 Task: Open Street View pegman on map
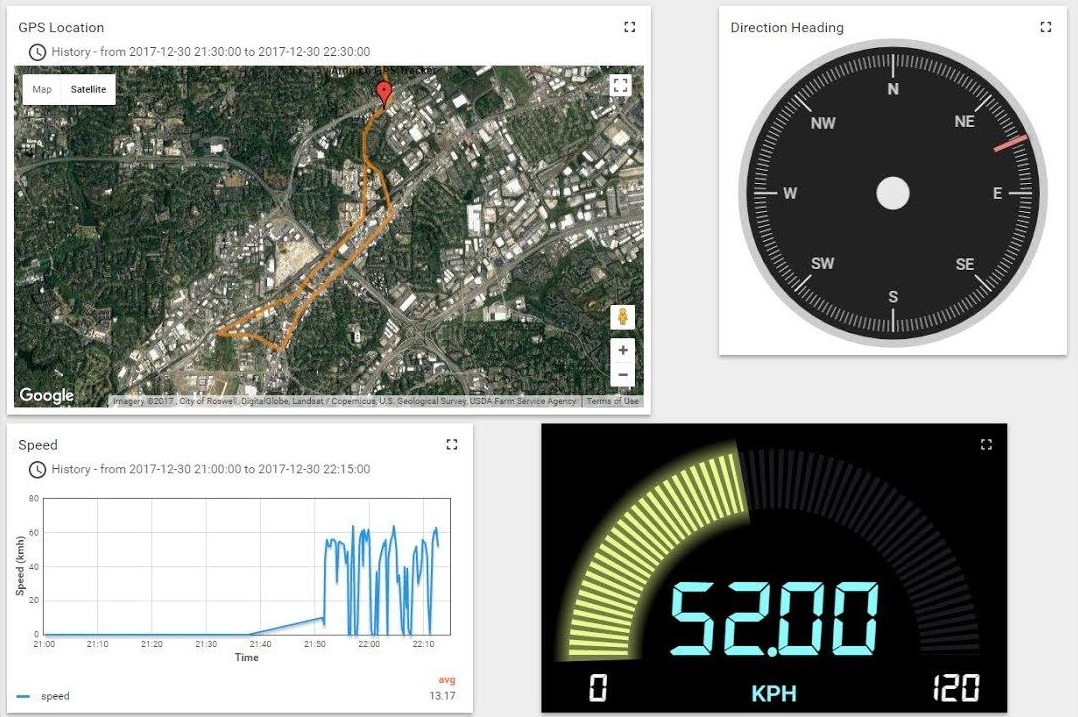622,317
